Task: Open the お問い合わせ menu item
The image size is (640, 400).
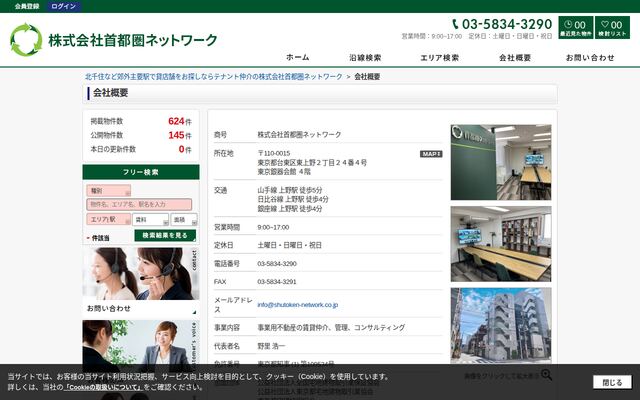Action: pyautogui.click(x=590, y=58)
